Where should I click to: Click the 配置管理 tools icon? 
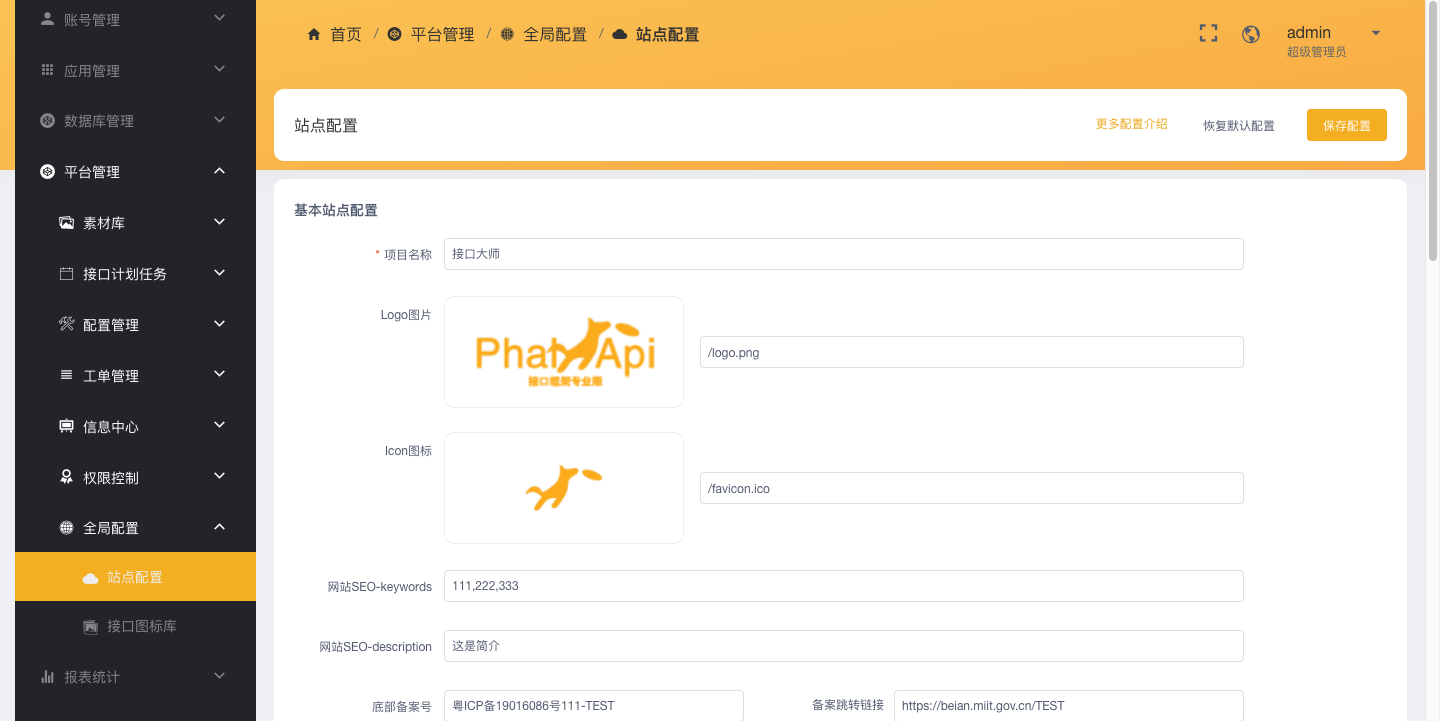click(x=66, y=324)
